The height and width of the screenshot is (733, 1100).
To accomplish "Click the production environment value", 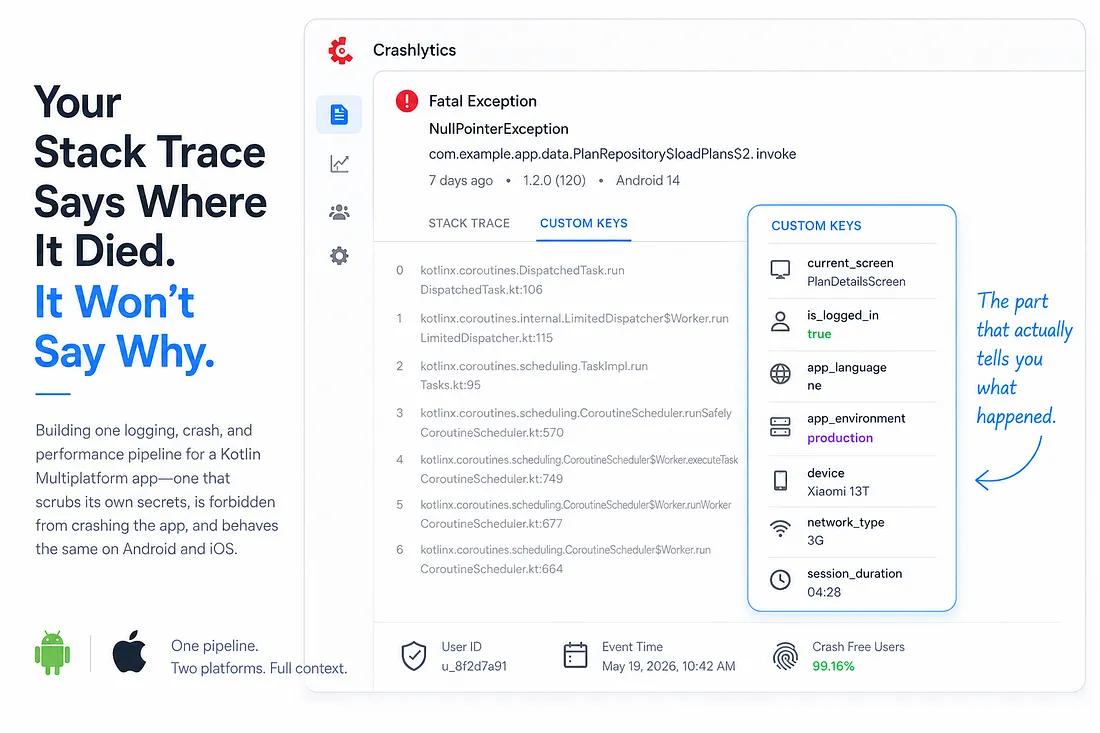I will (840, 438).
